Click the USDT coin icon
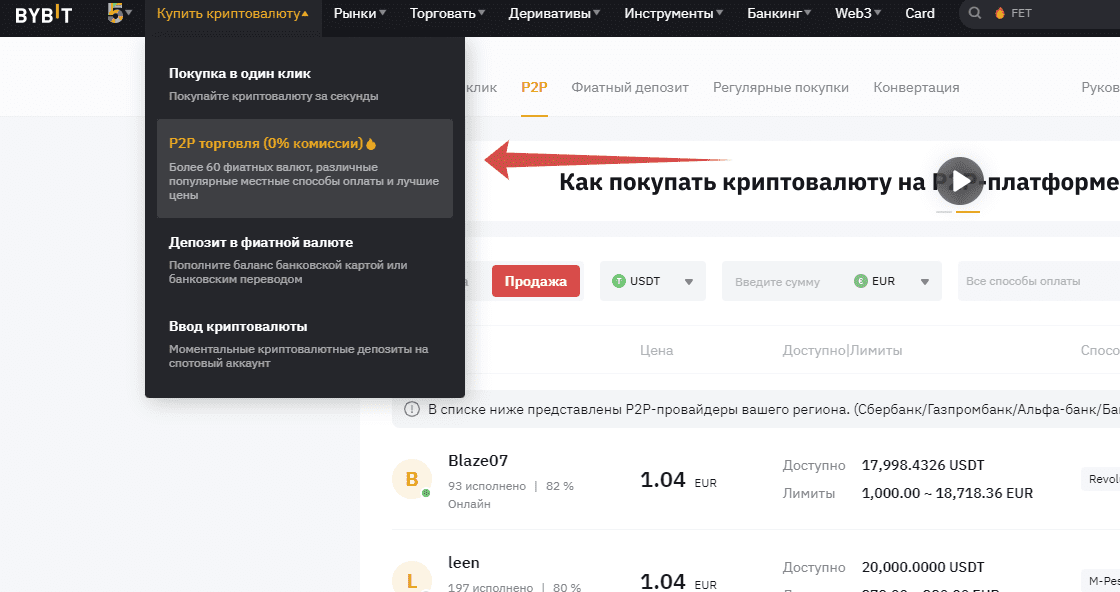1120x592 pixels. (x=619, y=281)
